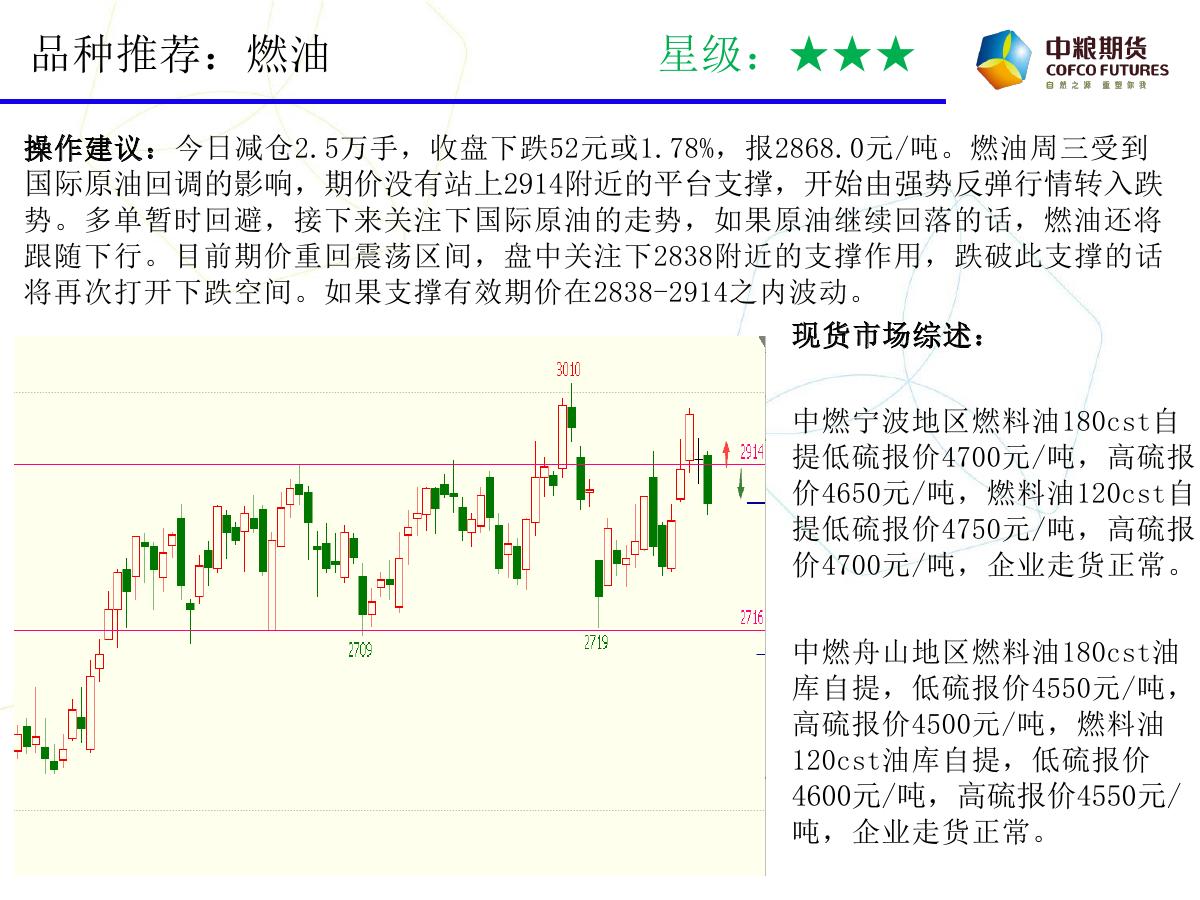The image size is (1200, 900).
Task: Click the 现货市场综述 heading
Action: 890,336
